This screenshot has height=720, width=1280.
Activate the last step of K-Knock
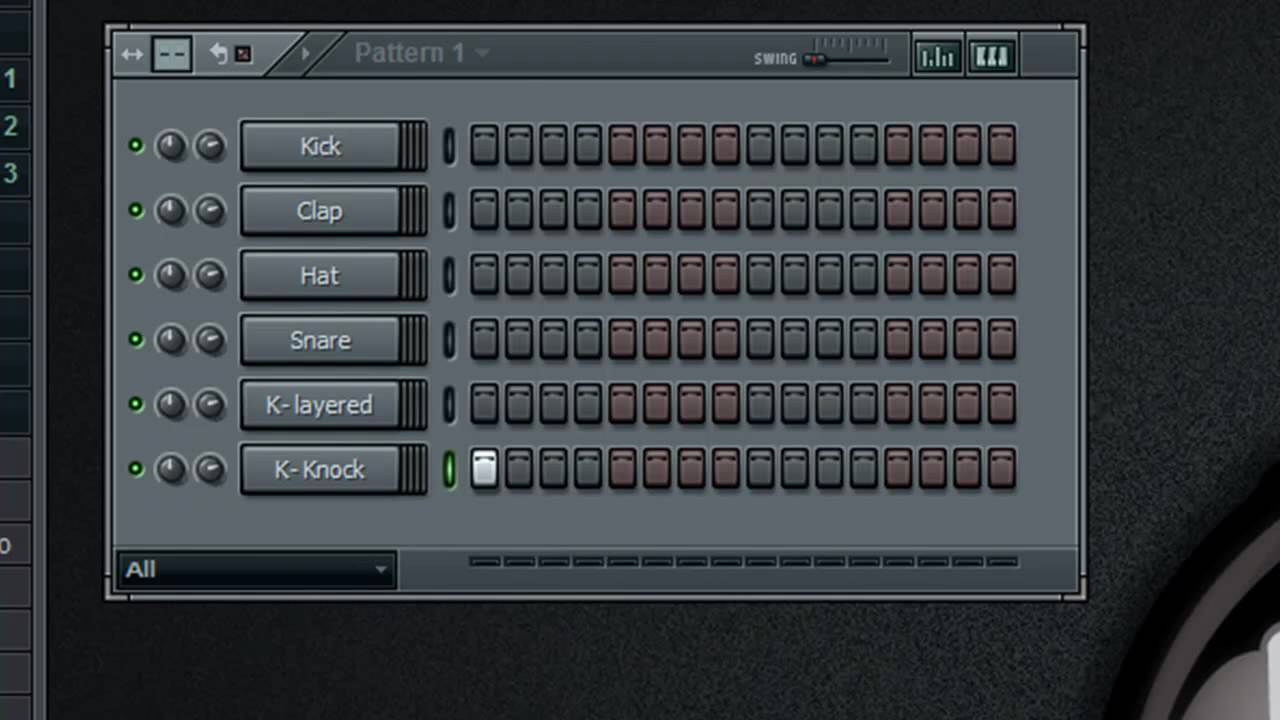tap(1001, 469)
